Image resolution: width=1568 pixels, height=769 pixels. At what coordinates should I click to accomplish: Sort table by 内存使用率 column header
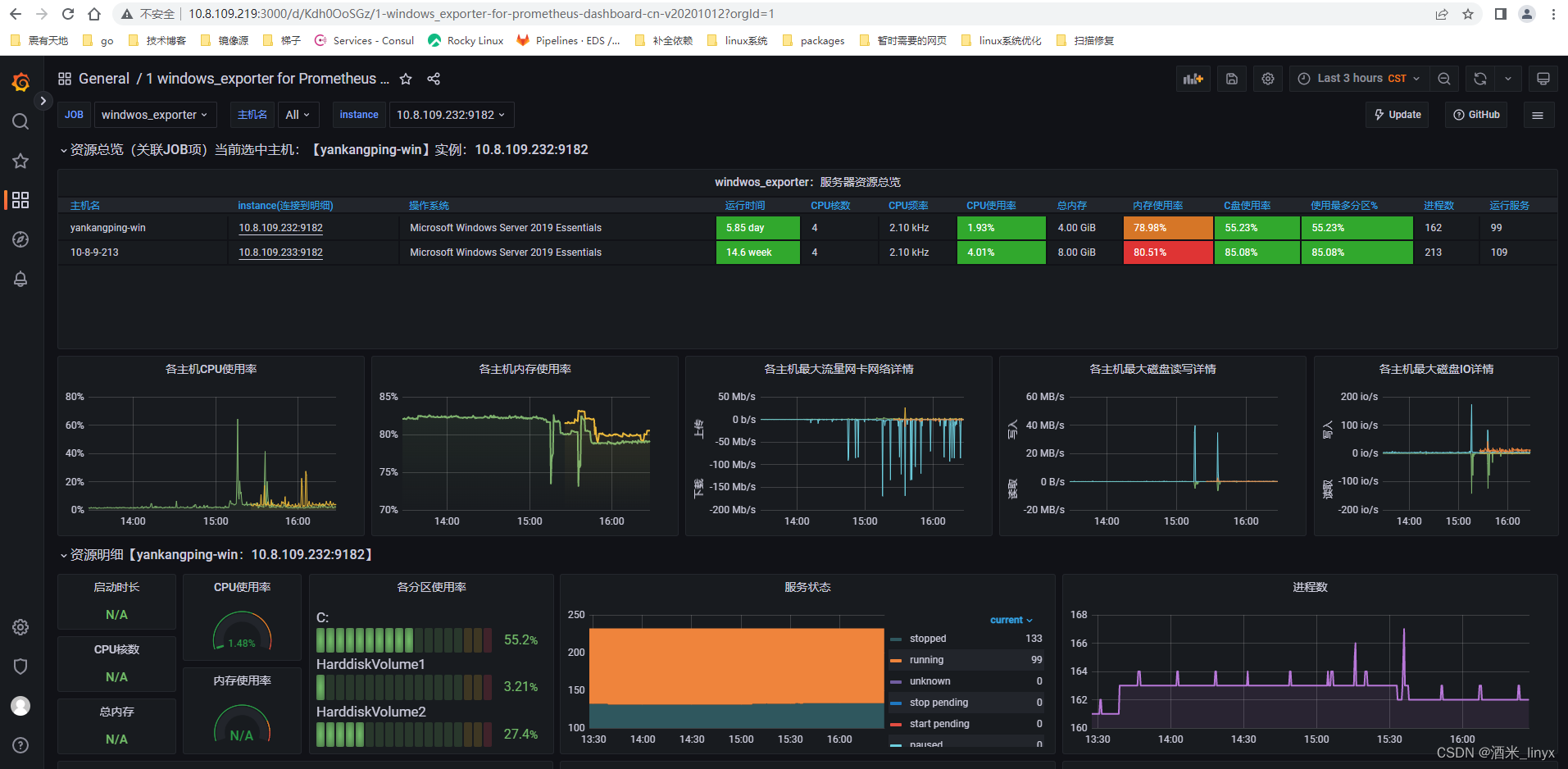(x=1157, y=206)
